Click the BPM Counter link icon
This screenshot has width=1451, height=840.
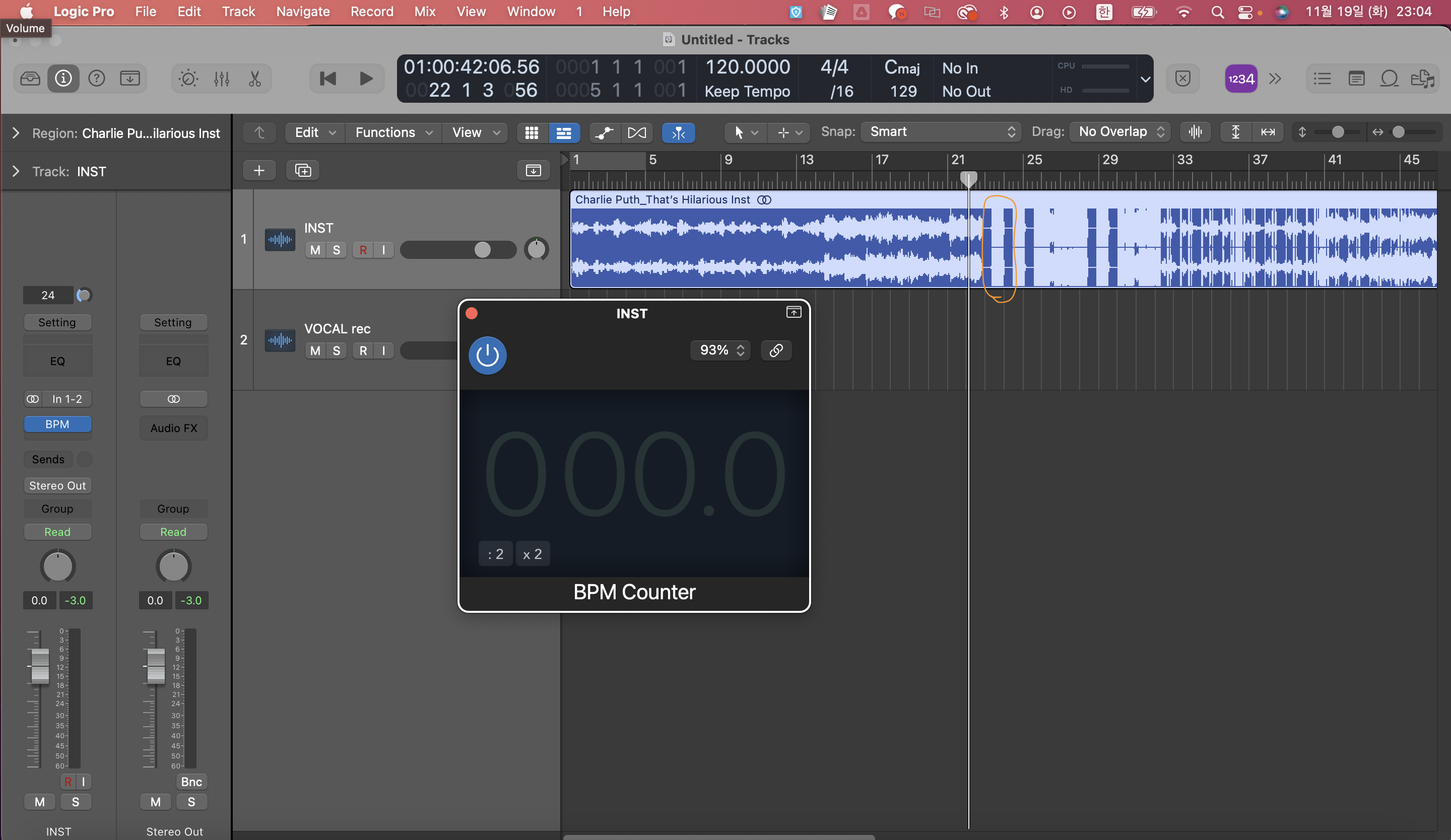click(775, 350)
